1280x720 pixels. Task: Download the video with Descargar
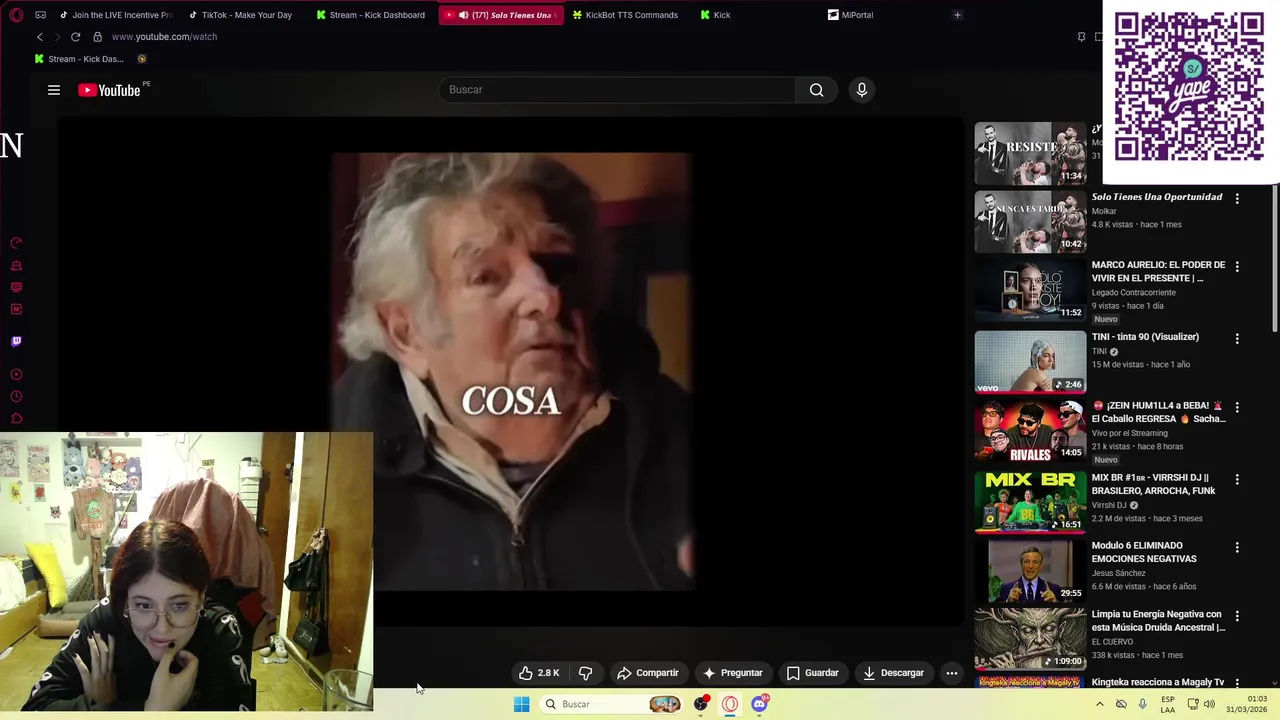tap(893, 673)
